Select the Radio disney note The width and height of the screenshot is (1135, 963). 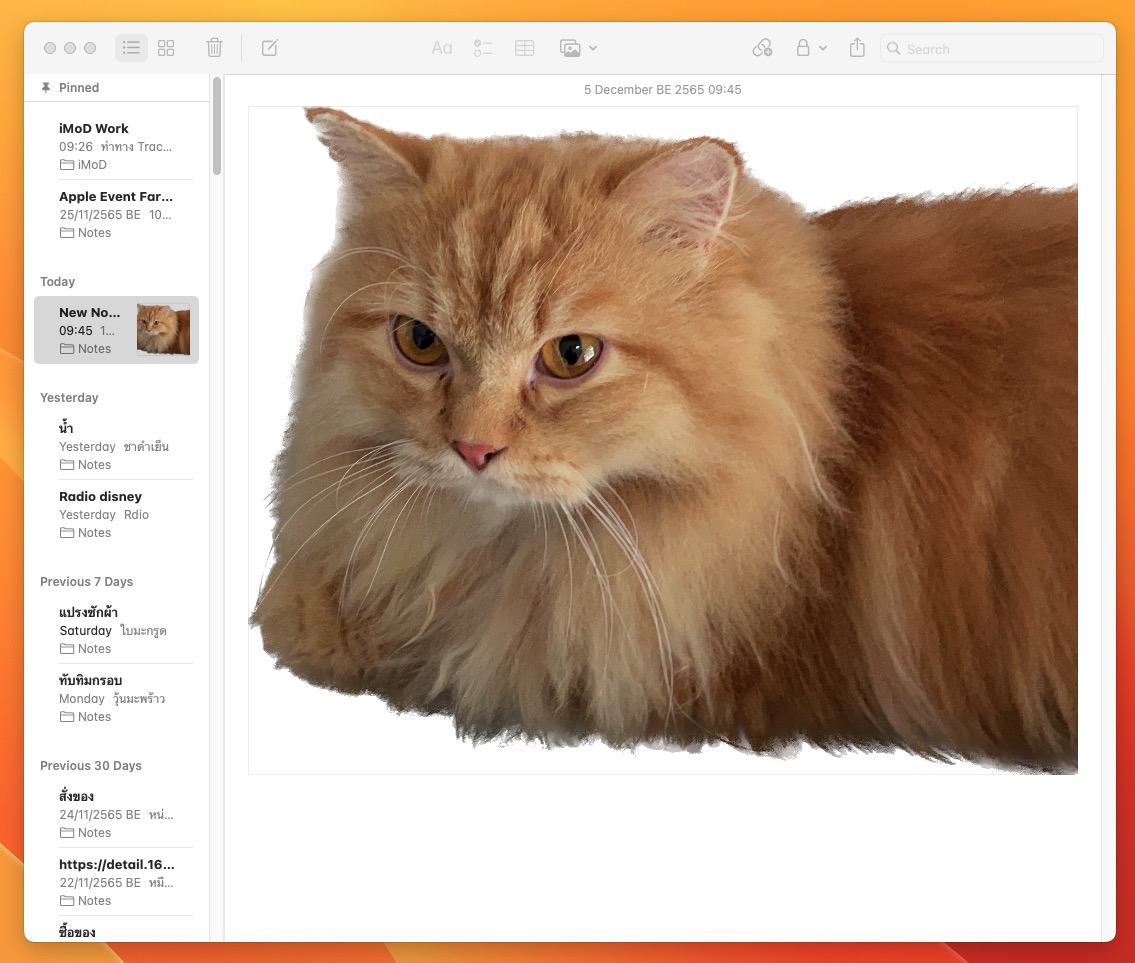coord(116,514)
